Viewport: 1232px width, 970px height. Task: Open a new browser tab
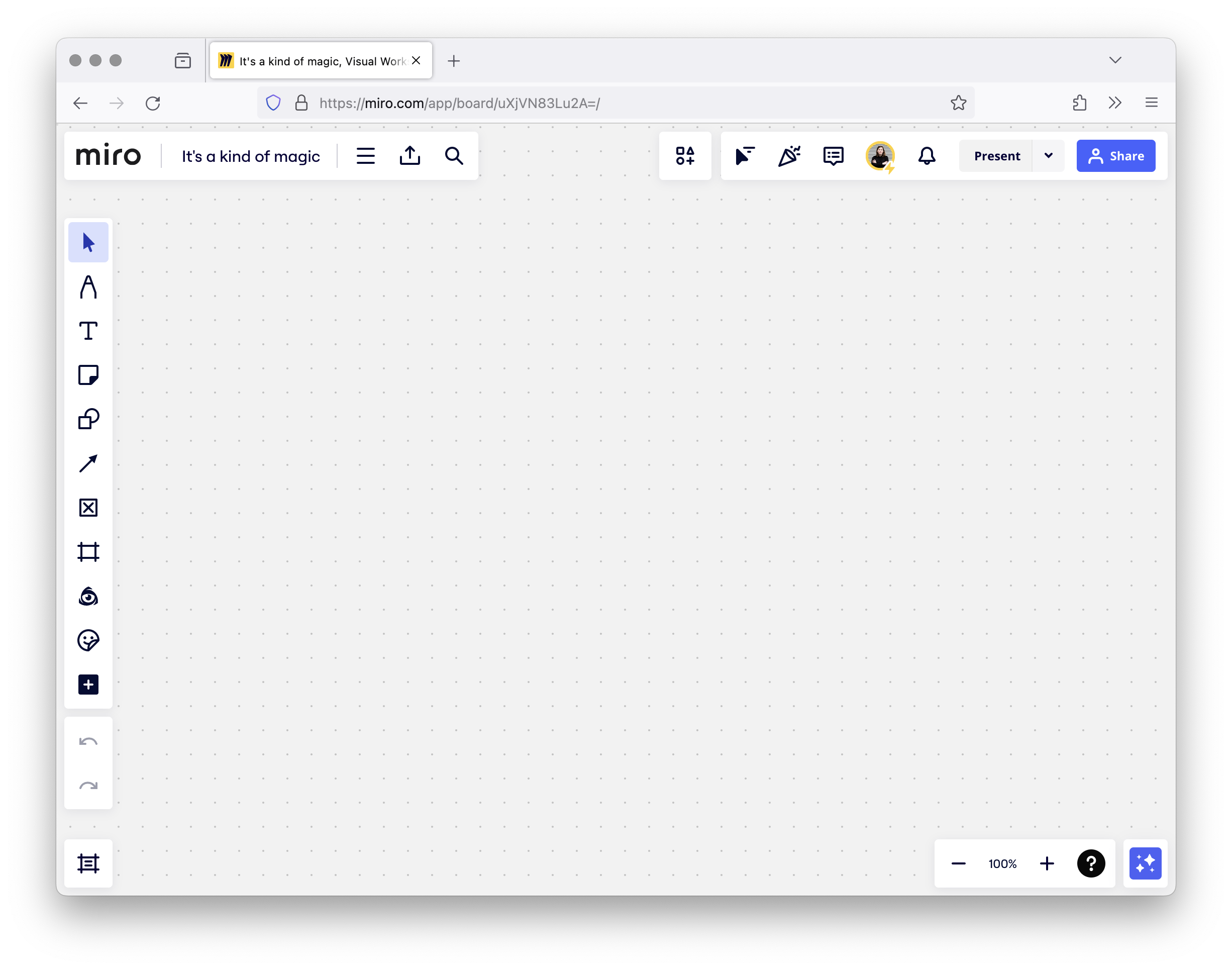click(454, 61)
